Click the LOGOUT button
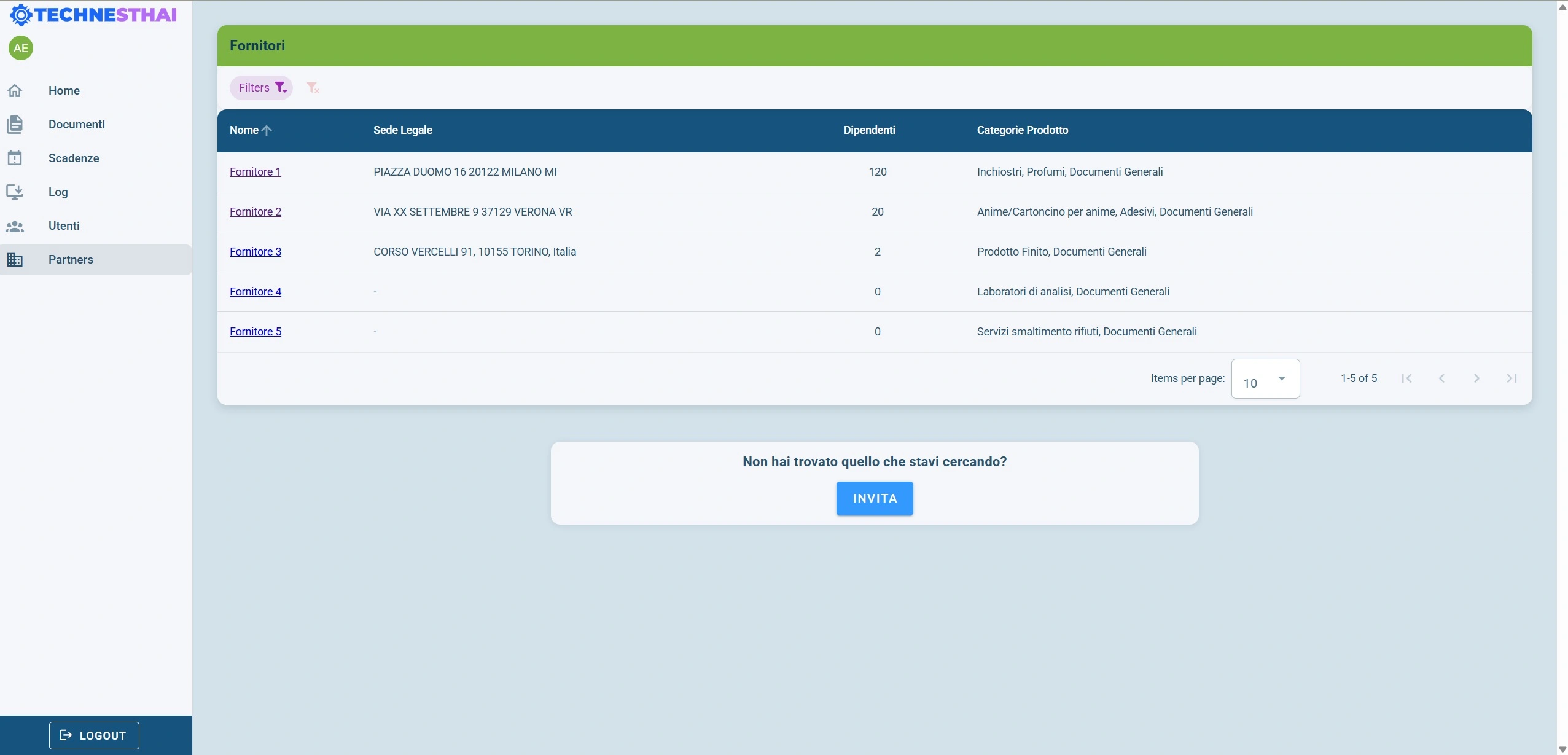 (94, 735)
